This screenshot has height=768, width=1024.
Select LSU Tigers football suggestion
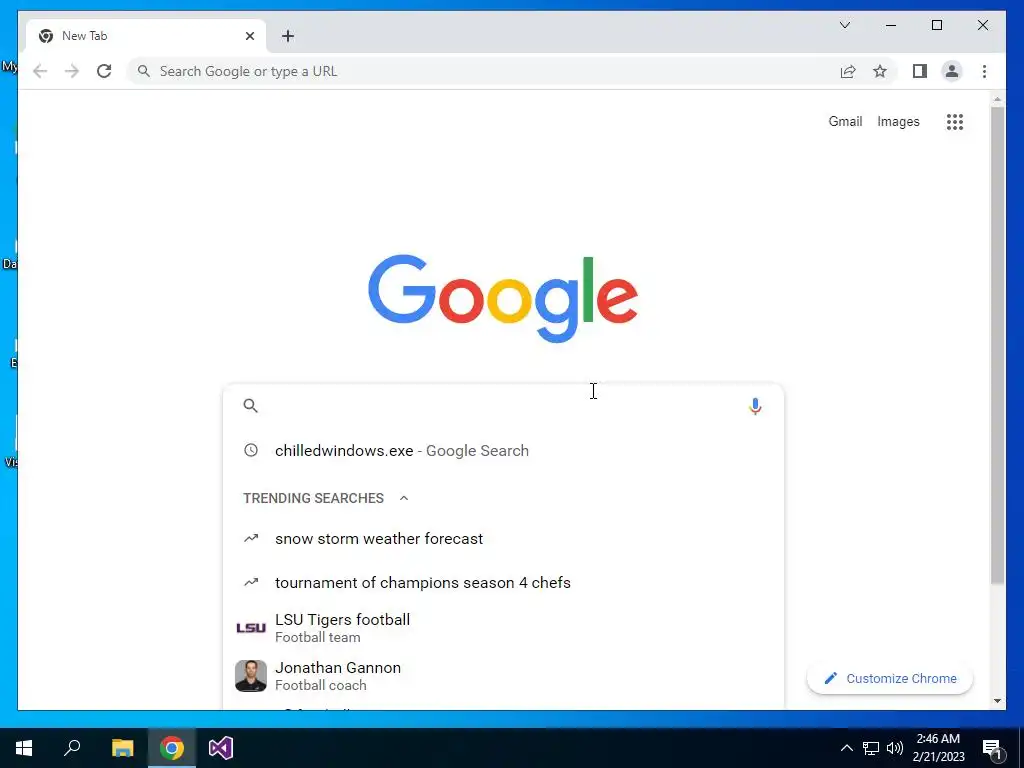point(503,628)
